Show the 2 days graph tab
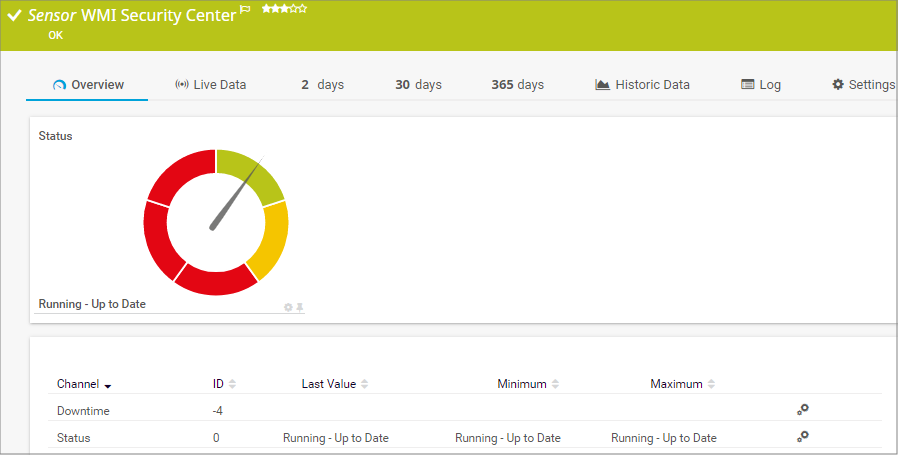This screenshot has width=898, height=455. point(322,85)
